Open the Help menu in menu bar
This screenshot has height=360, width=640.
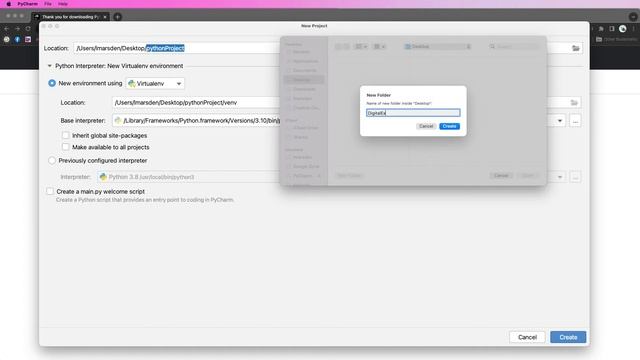pos(63,4)
